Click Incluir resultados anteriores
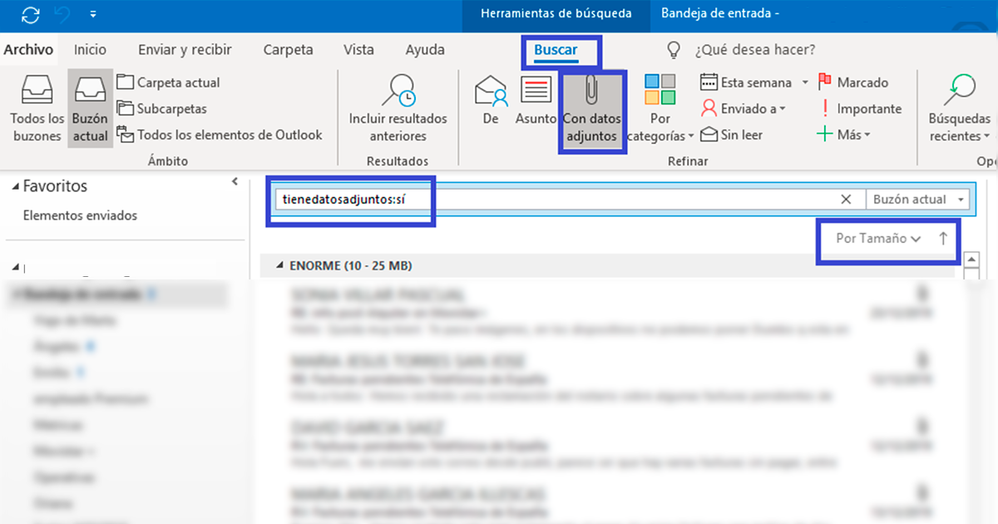This screenshot has height=524, width=998. pos(398,108)
